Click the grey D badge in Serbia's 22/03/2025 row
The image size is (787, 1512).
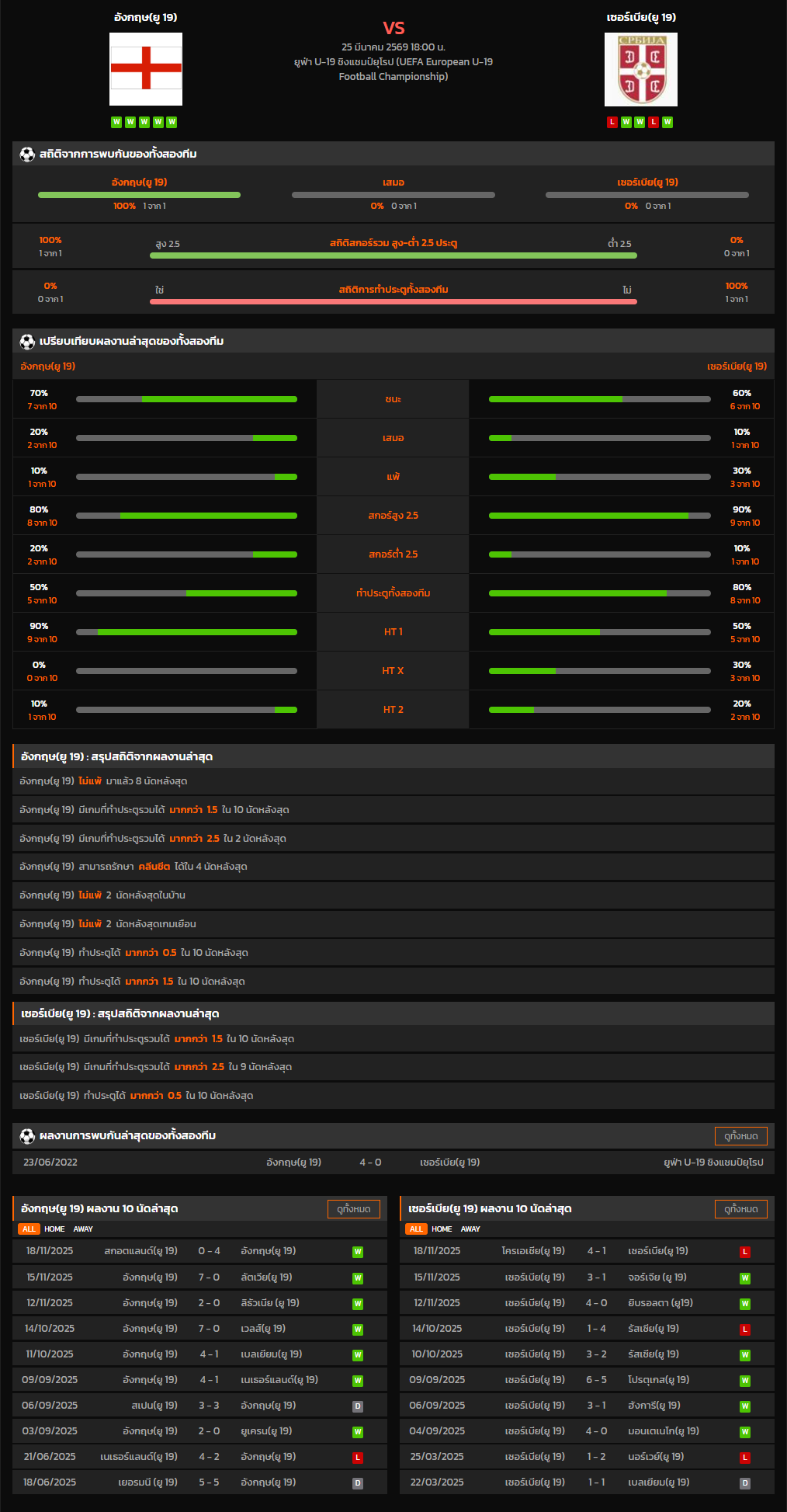click(745, 1483)
